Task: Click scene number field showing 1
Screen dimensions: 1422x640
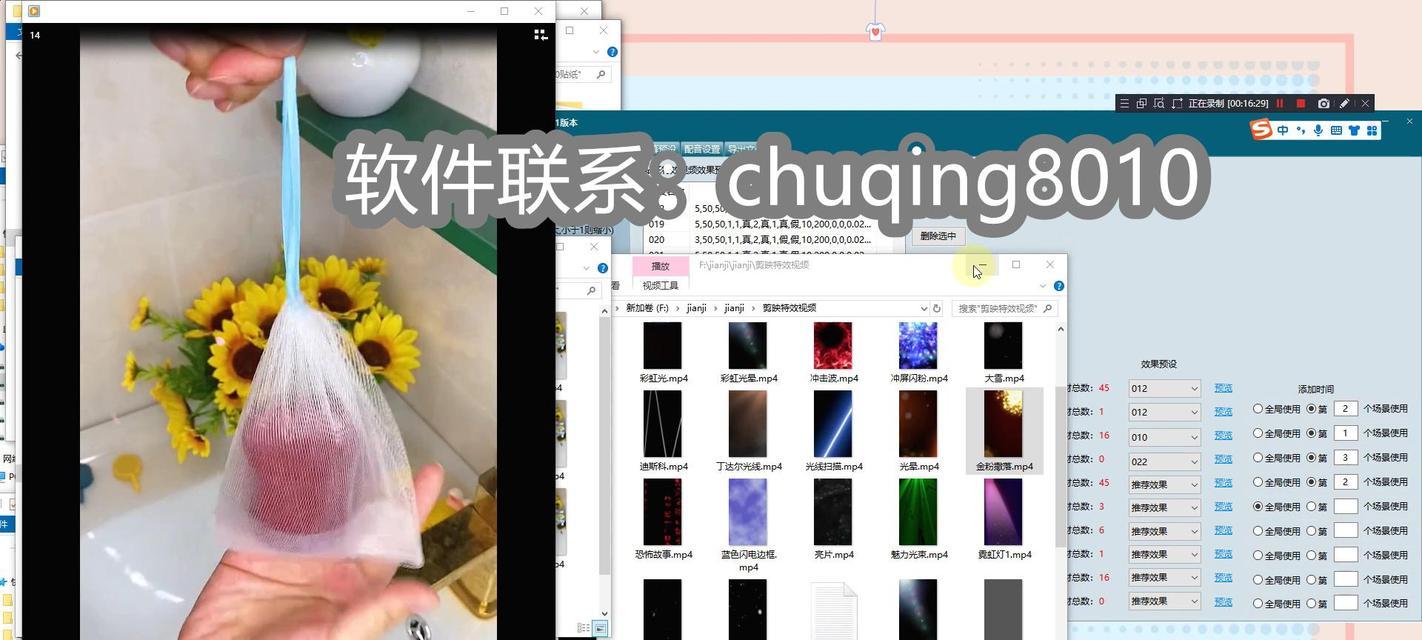Action: click(x=1346, y=433)
